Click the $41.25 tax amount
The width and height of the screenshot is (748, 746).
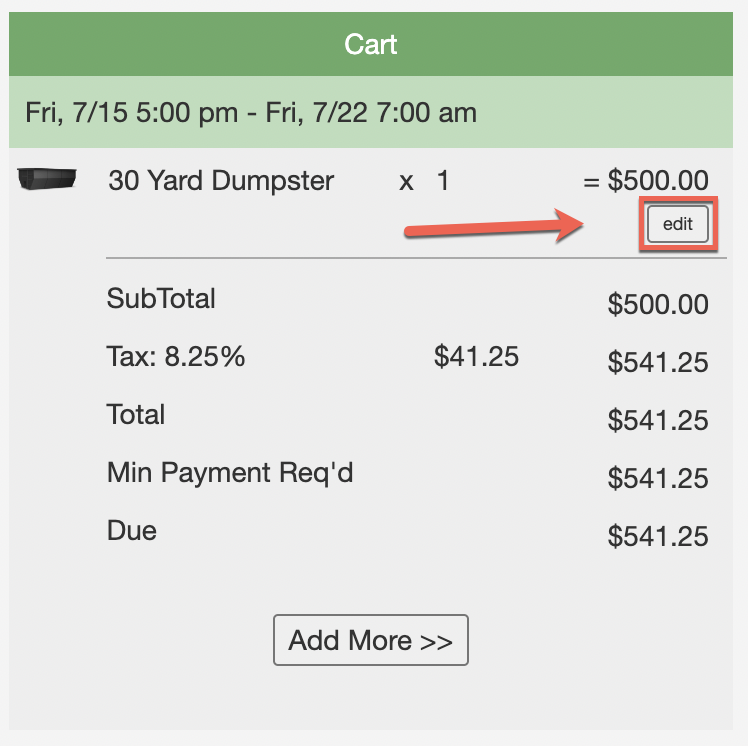coord(476,356)
